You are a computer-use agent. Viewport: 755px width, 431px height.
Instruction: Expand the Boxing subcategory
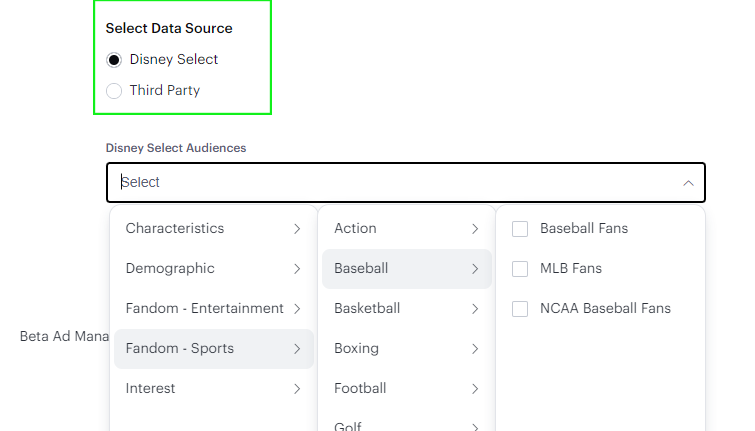[x=407, y=349]
